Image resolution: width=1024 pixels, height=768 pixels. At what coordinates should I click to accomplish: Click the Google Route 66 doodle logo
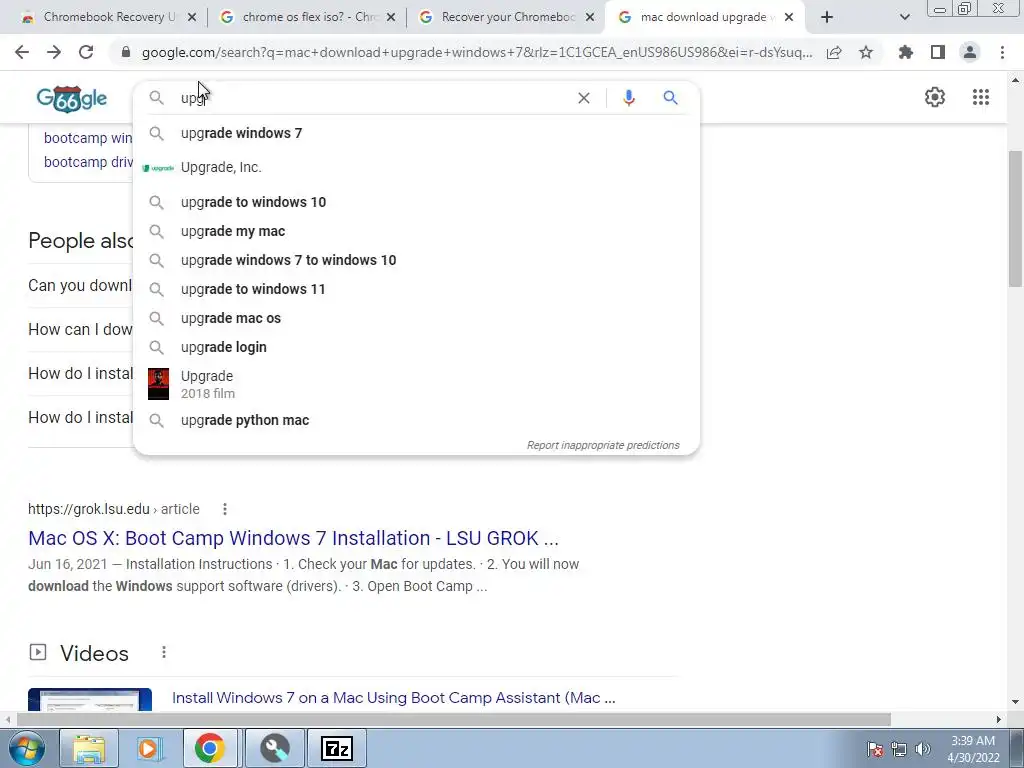pos(71,99)
